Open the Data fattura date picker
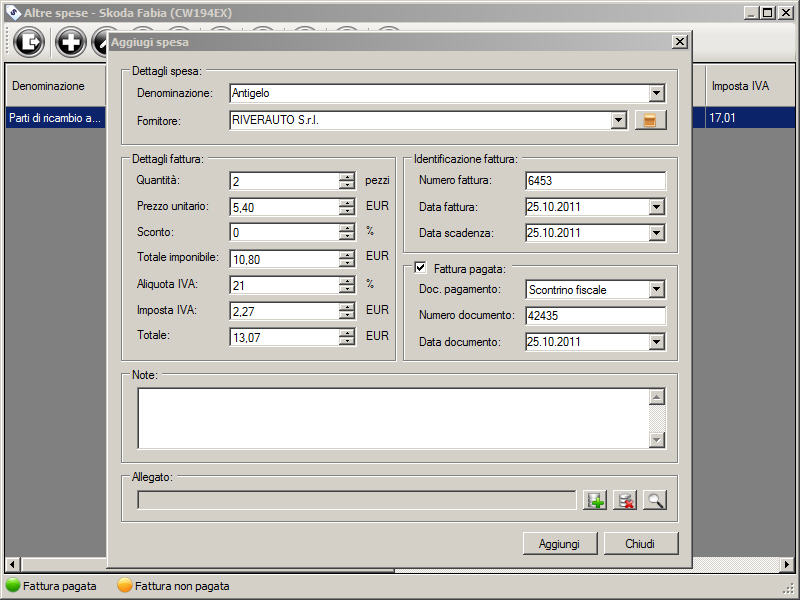The width and height of the screenshot is (800, 600). [x=657, y=207]
